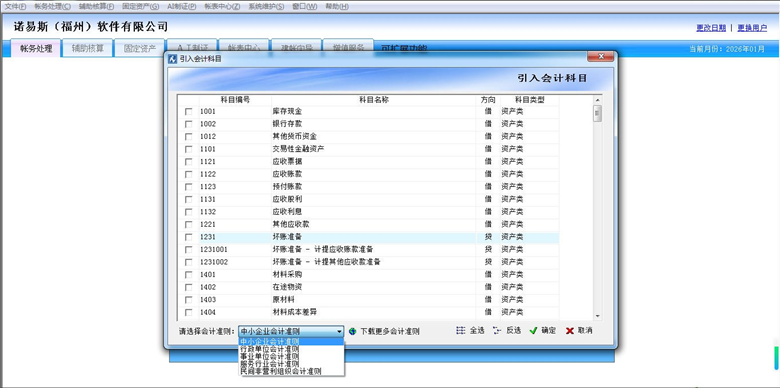The image size is (780, 388).
Task: Open the 系统维护(S) menu
Action: (x=266, y=6)
